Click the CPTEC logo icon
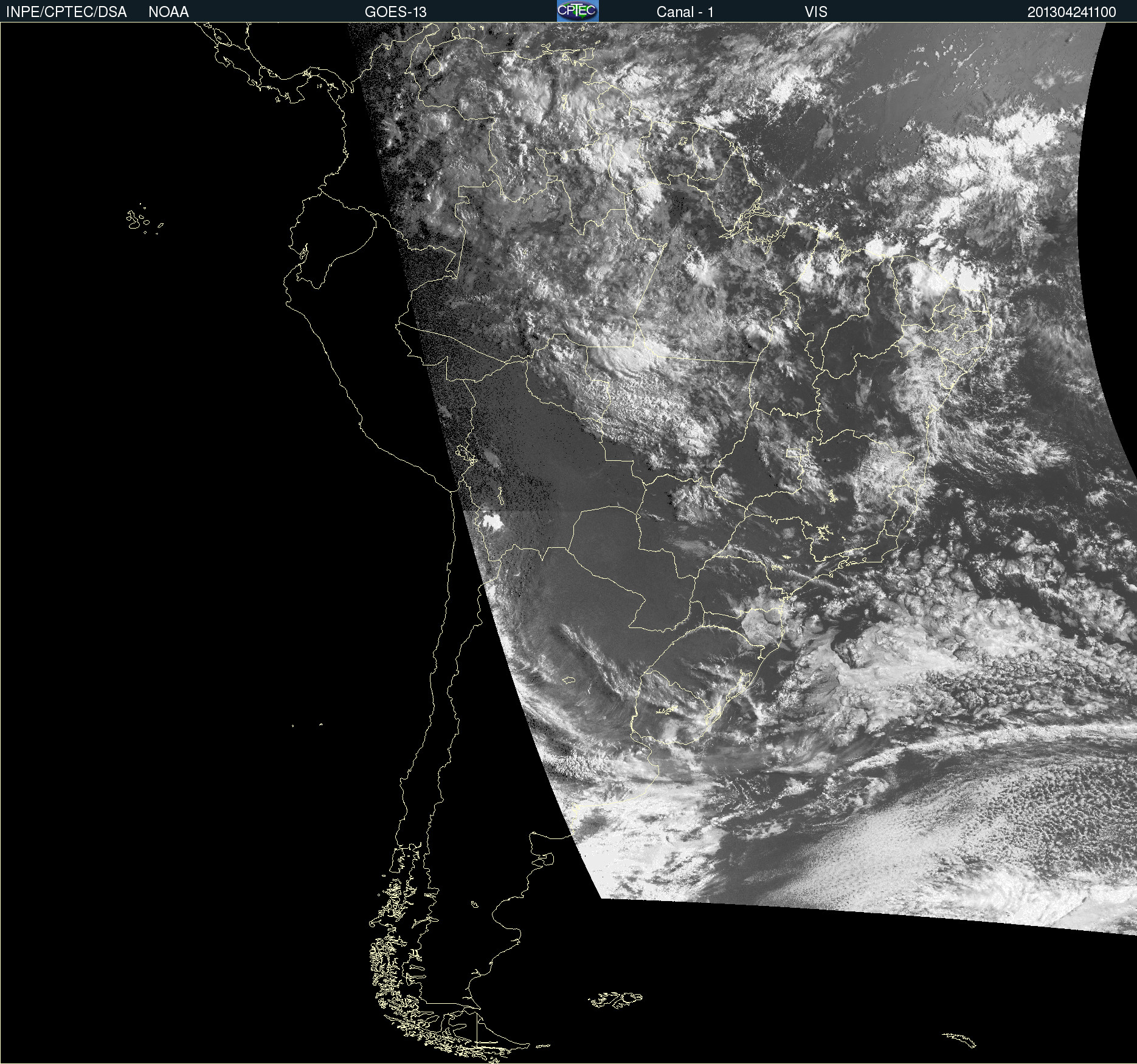The height and width of the screenshot is (1064, 1137). (578, 11)
